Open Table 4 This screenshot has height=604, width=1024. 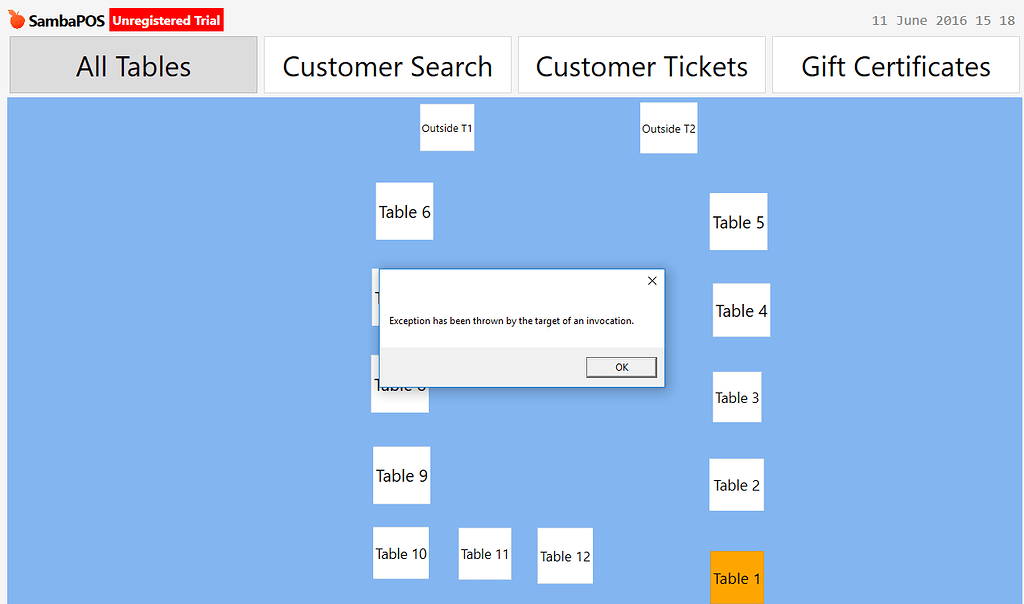(741, 310)
